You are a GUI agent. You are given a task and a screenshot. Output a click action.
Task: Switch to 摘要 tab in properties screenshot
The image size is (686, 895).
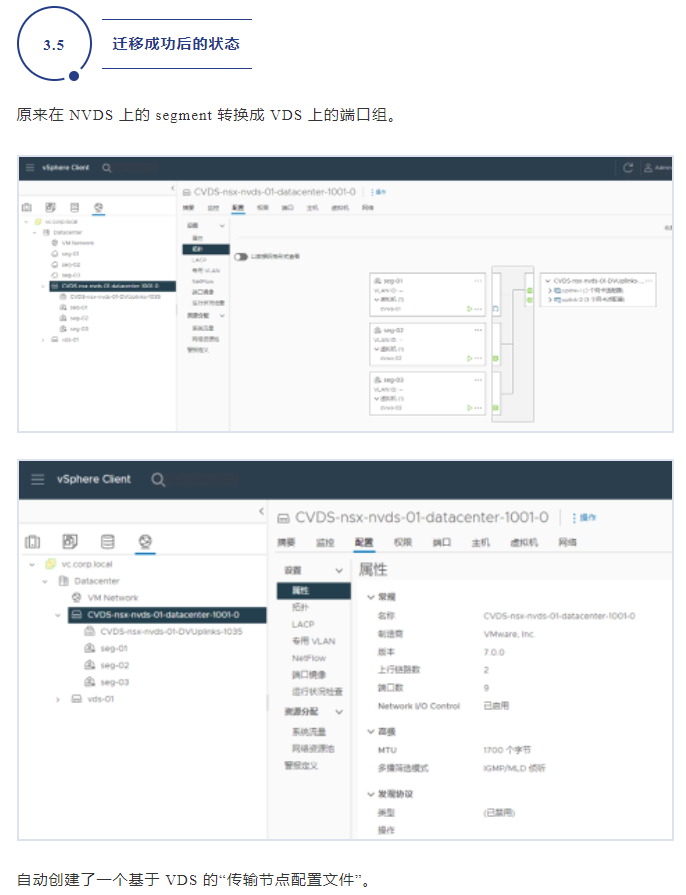click(286, 542)
